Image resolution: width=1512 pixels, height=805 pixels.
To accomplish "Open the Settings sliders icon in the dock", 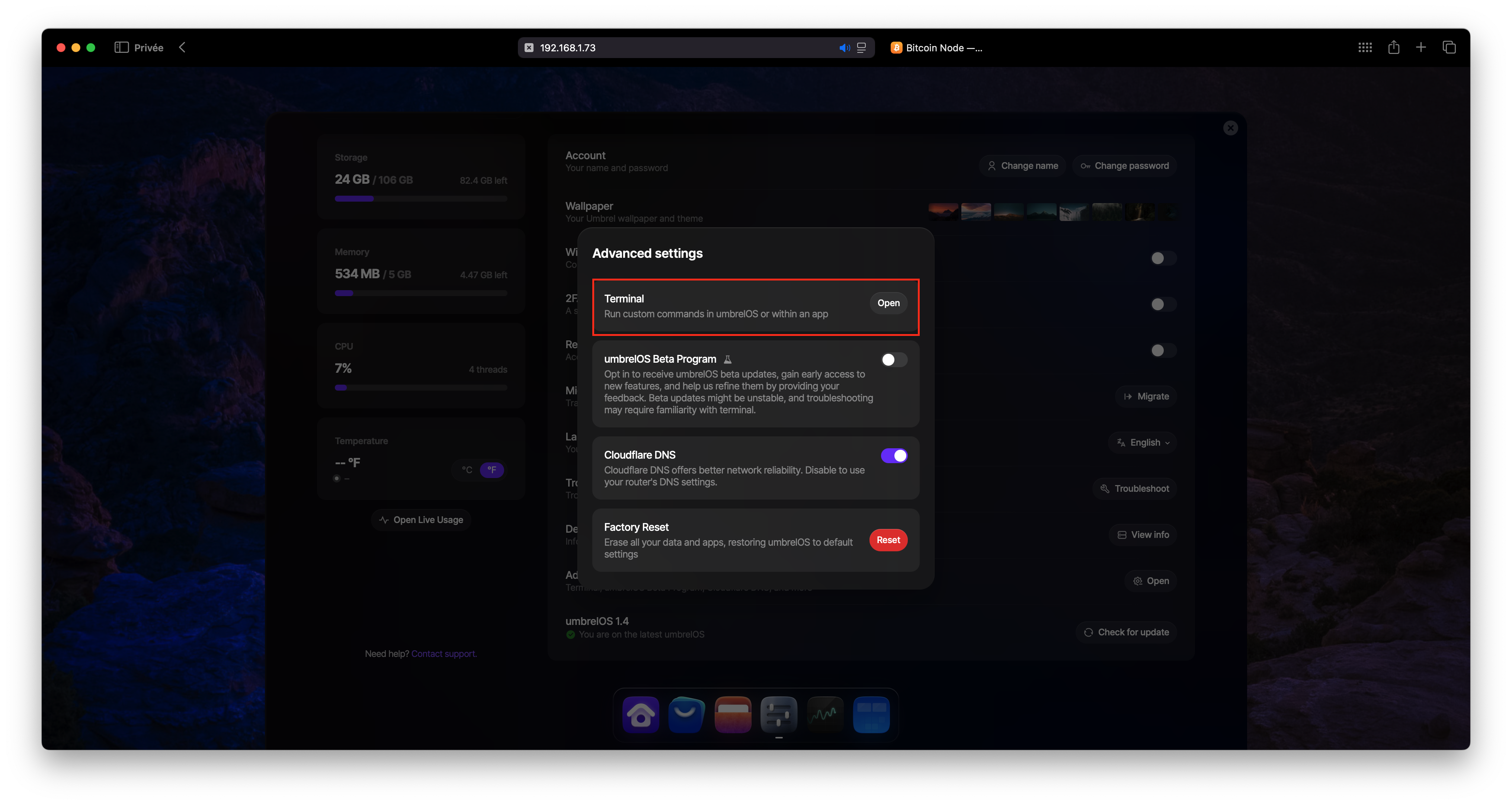I will [779, 714].
